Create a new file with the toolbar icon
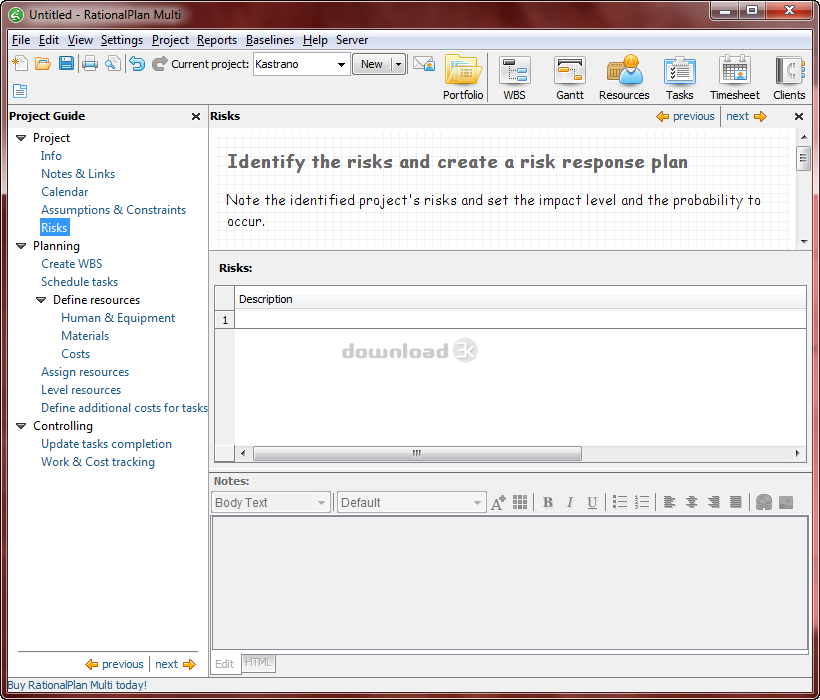Image resolution: width=820 pixels, height=700 pixels. point(20,64)
